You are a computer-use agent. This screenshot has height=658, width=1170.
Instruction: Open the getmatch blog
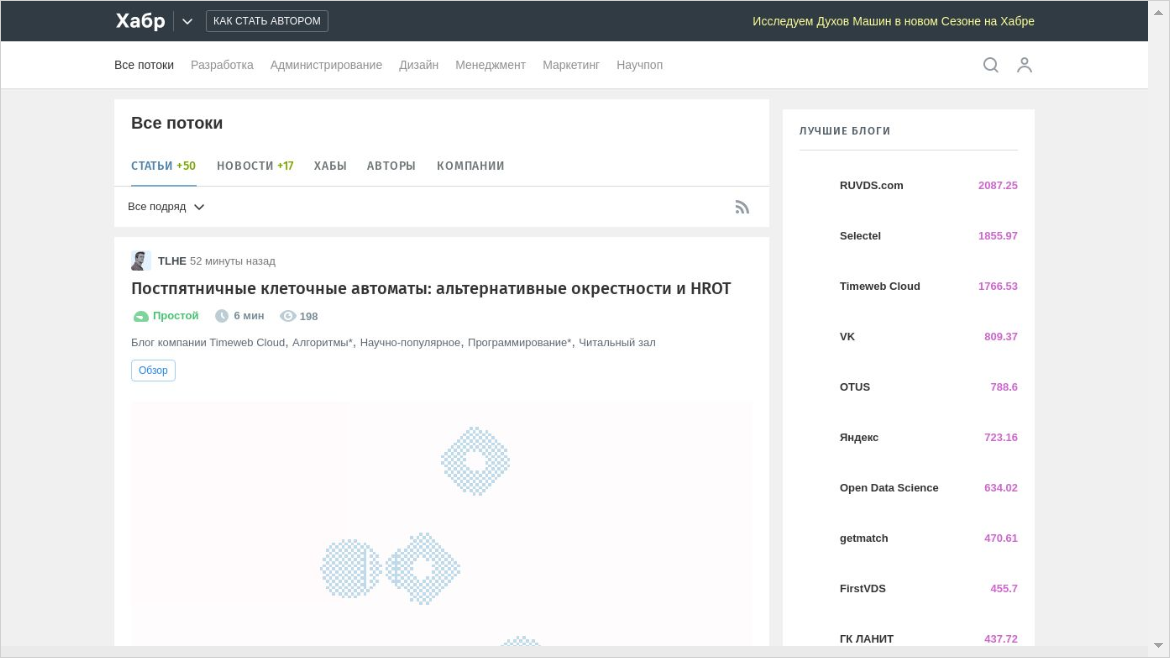[x=863, y=538]
